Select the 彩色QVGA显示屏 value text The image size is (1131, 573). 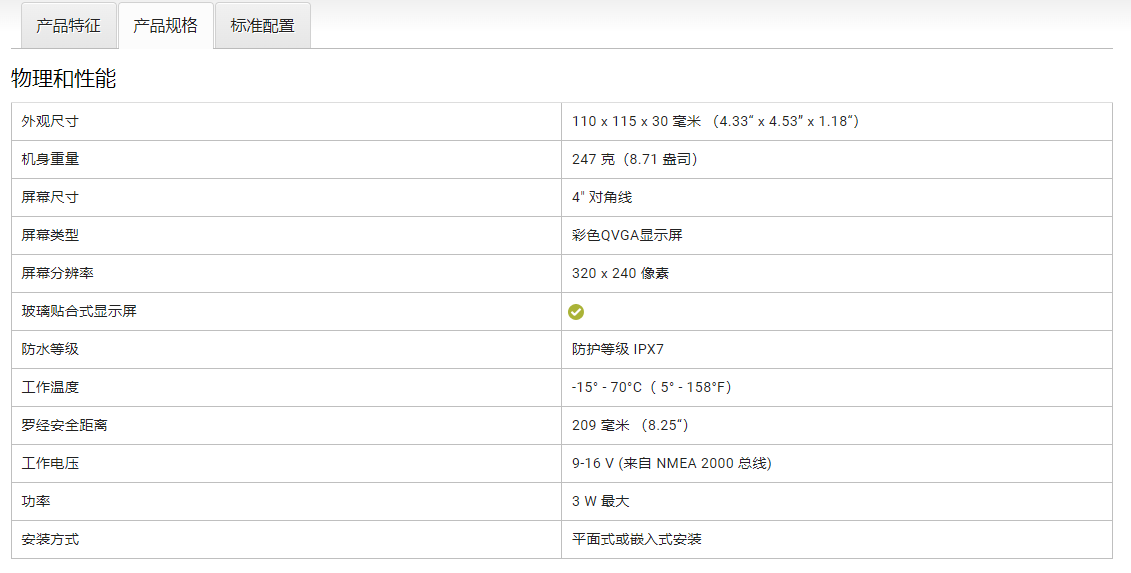[627, 235]
